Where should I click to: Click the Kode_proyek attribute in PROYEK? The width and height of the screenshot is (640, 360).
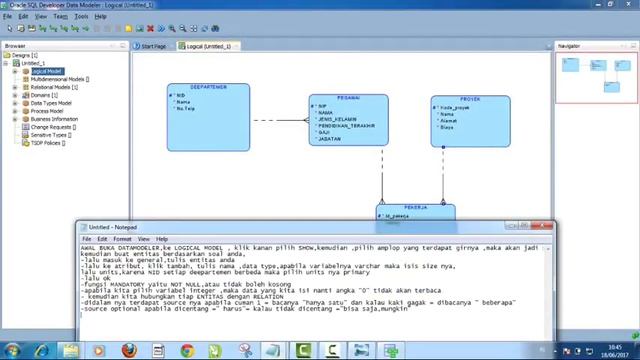[454, 108]
